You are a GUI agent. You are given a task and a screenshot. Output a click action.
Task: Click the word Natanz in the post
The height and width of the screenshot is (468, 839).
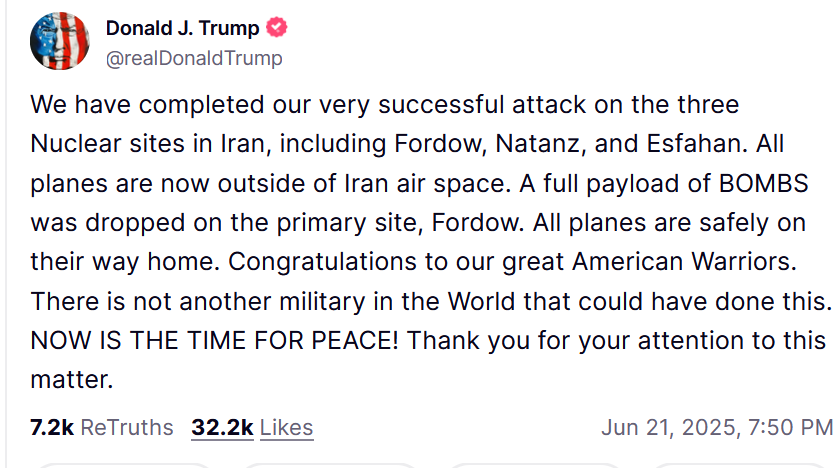(x=540, y=144)
